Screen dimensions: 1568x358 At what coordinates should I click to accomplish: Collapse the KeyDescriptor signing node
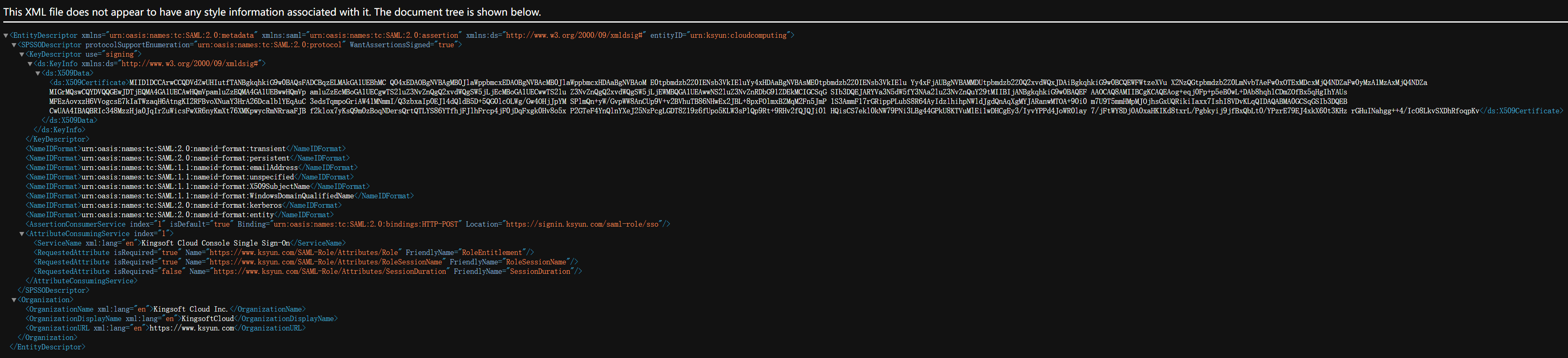pyautogui.click(x=22, y=55)
